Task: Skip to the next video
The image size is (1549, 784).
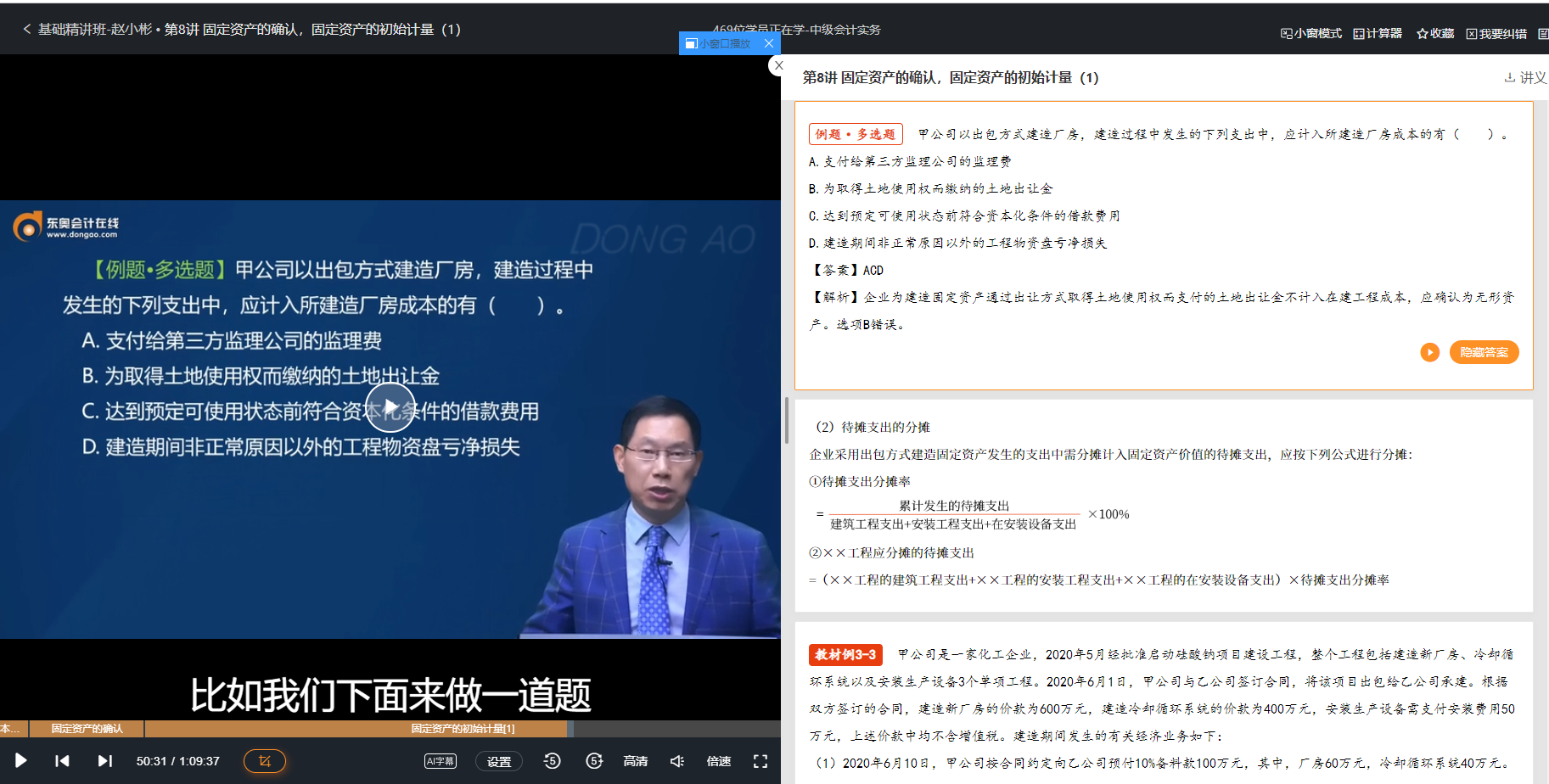Action: coord(105,761)
